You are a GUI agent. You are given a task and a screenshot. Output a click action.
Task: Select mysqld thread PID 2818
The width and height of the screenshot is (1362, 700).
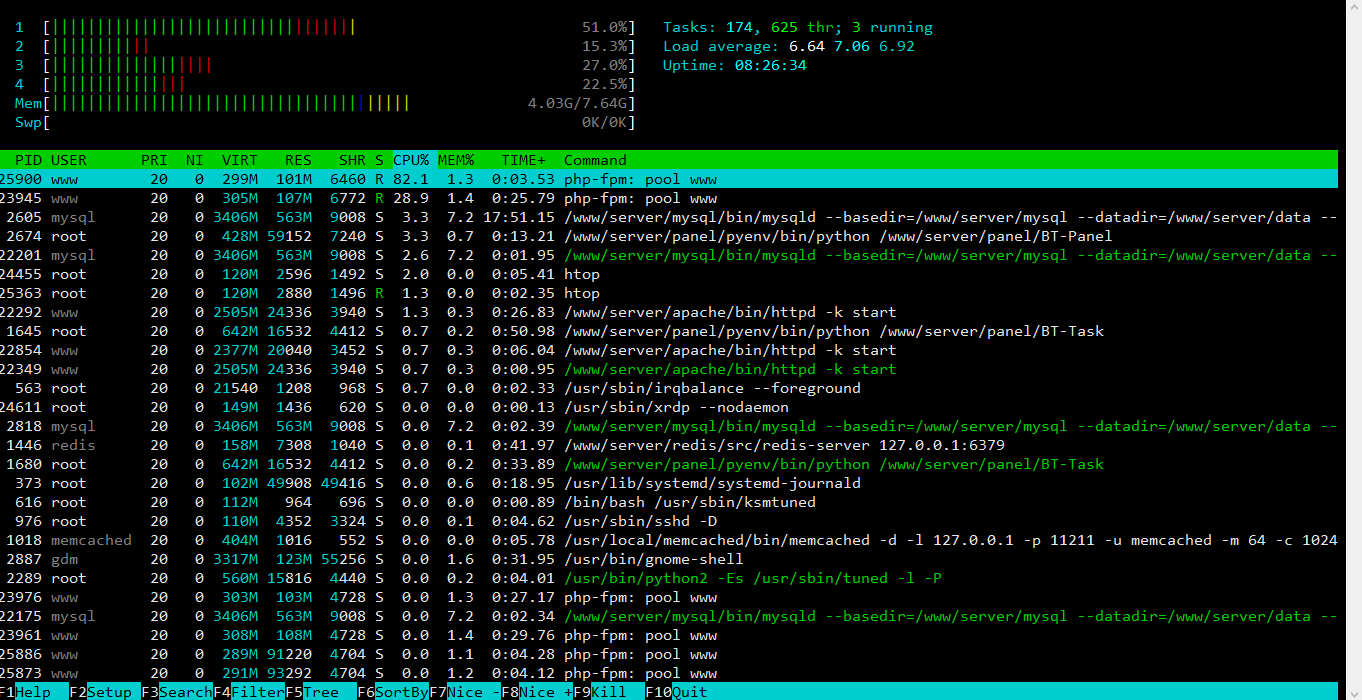[x=669, y=426]
